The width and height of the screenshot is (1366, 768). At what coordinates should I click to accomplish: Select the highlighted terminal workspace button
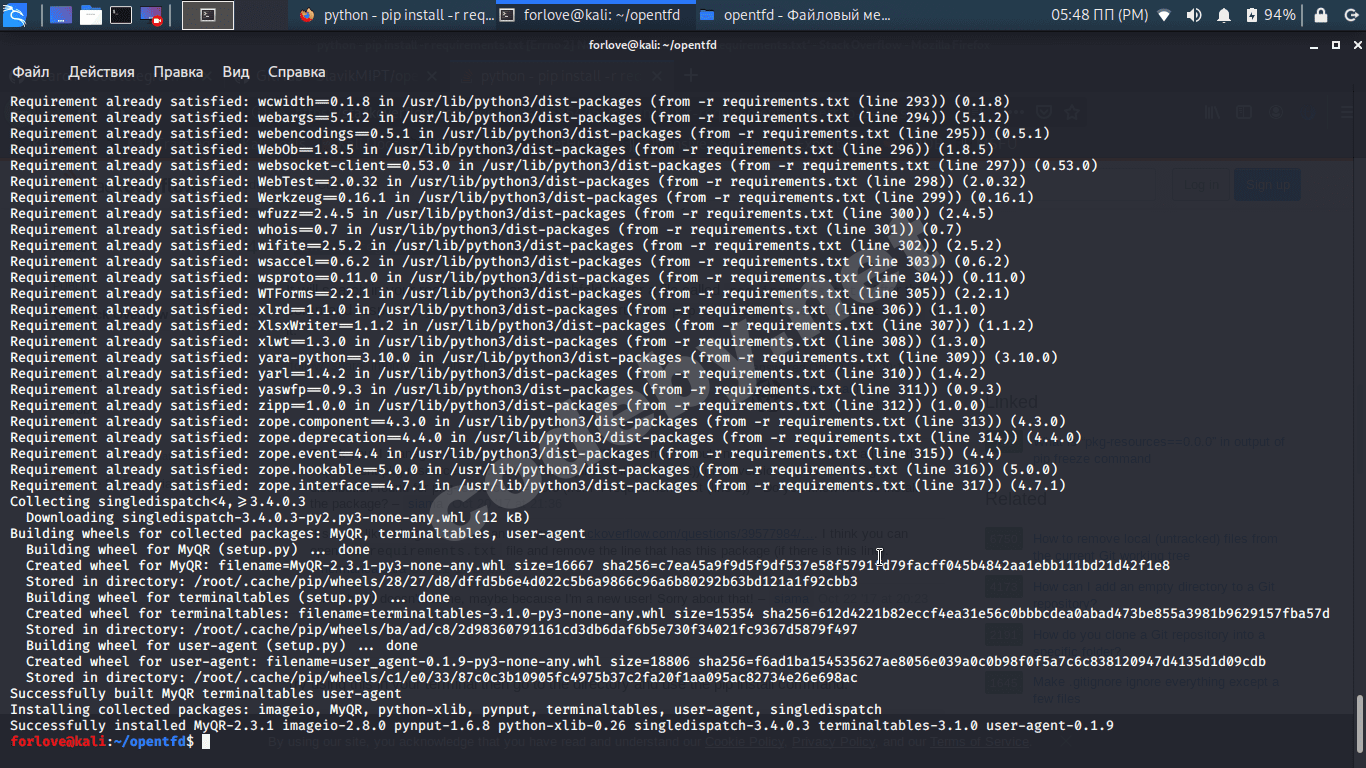click(x=208, y=15)
